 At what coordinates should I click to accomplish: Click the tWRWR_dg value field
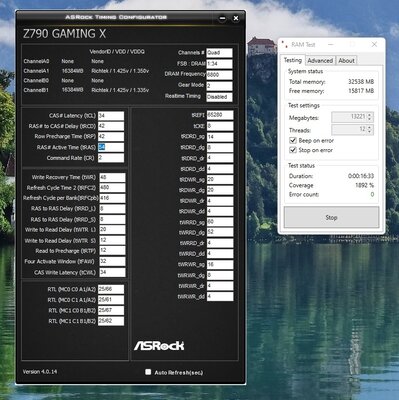point(220,275)
